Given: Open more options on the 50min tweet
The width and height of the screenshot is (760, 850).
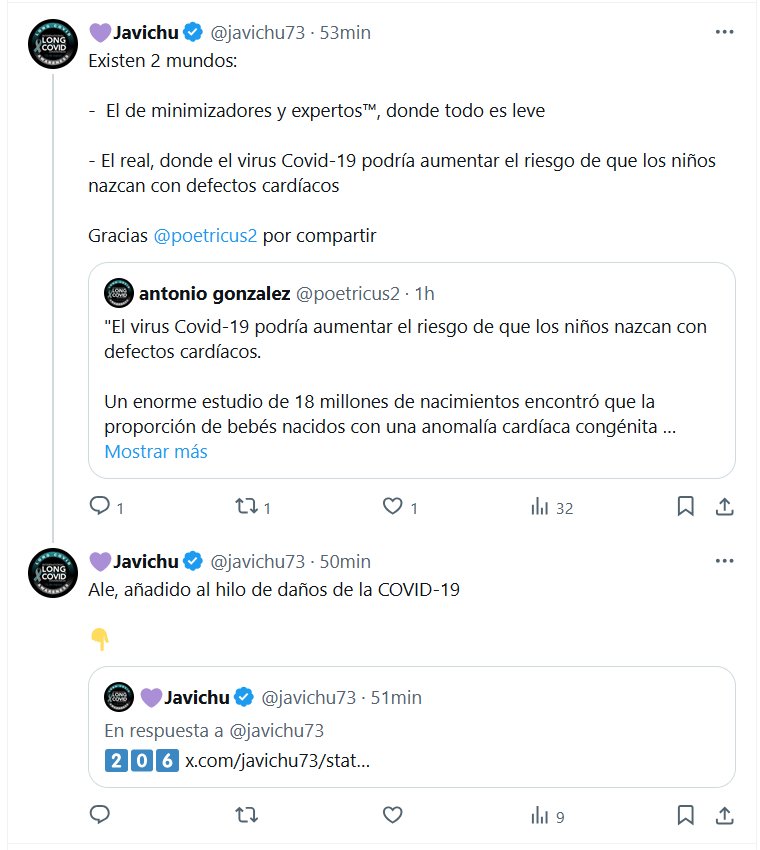Looking at the screenshot, I should pyautogui.click(x=725, y=561).
